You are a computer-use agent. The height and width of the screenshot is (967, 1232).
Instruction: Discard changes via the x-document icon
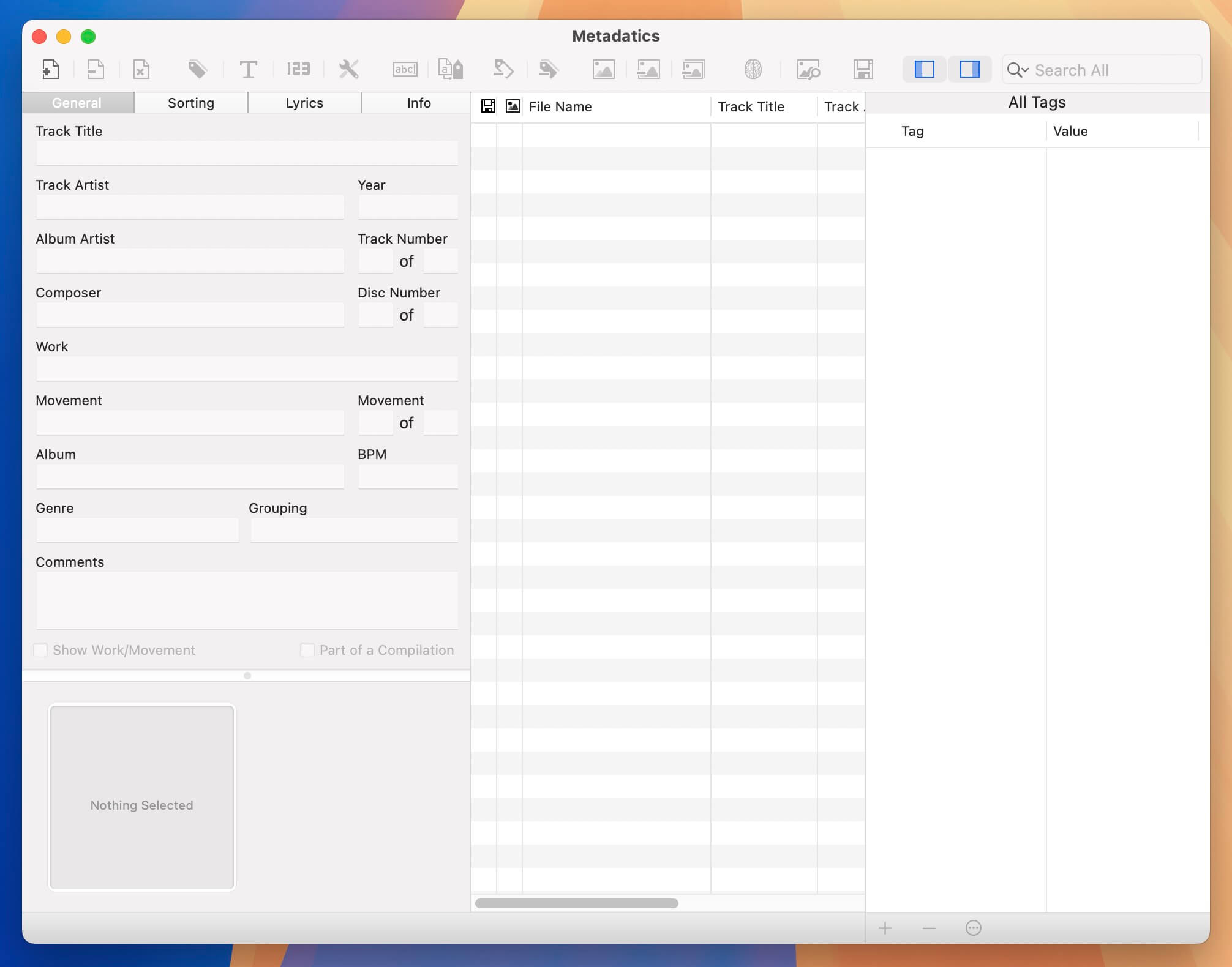coord(142,69)
